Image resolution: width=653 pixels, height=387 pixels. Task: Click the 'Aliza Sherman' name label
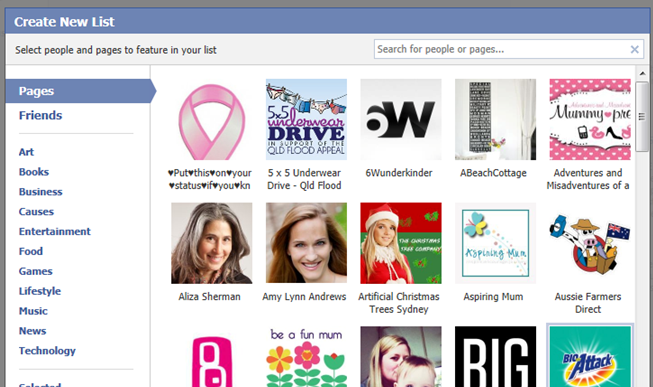click(x=209, y=297)
